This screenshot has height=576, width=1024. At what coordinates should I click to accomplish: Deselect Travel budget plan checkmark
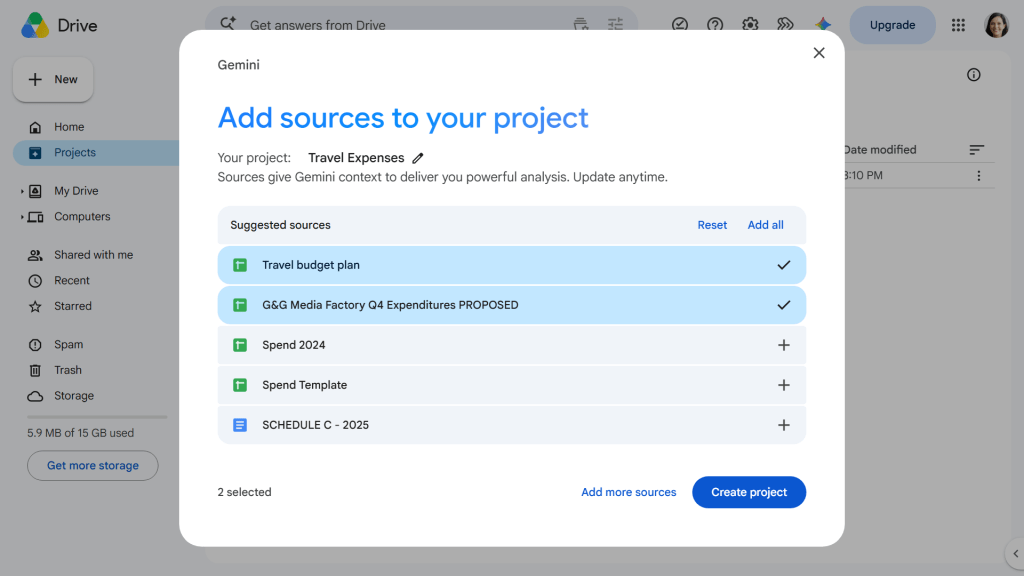point(784,265)
